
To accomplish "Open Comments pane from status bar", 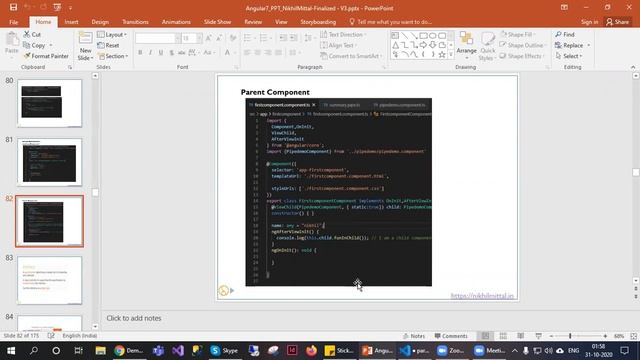I will (x=451, y=336).
